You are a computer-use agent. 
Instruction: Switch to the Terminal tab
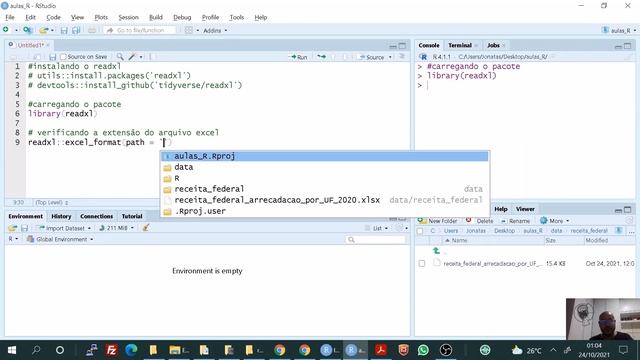click(x=460, y=45)
